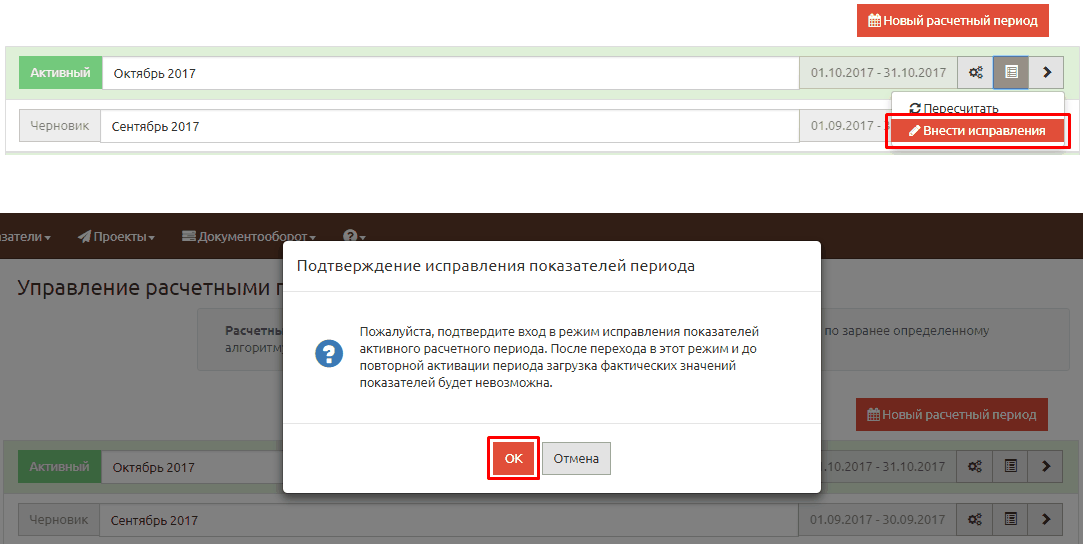1083x544 pixels.
Task: Click top Сентябрь 2017 name field
Action: click(449, 126)
